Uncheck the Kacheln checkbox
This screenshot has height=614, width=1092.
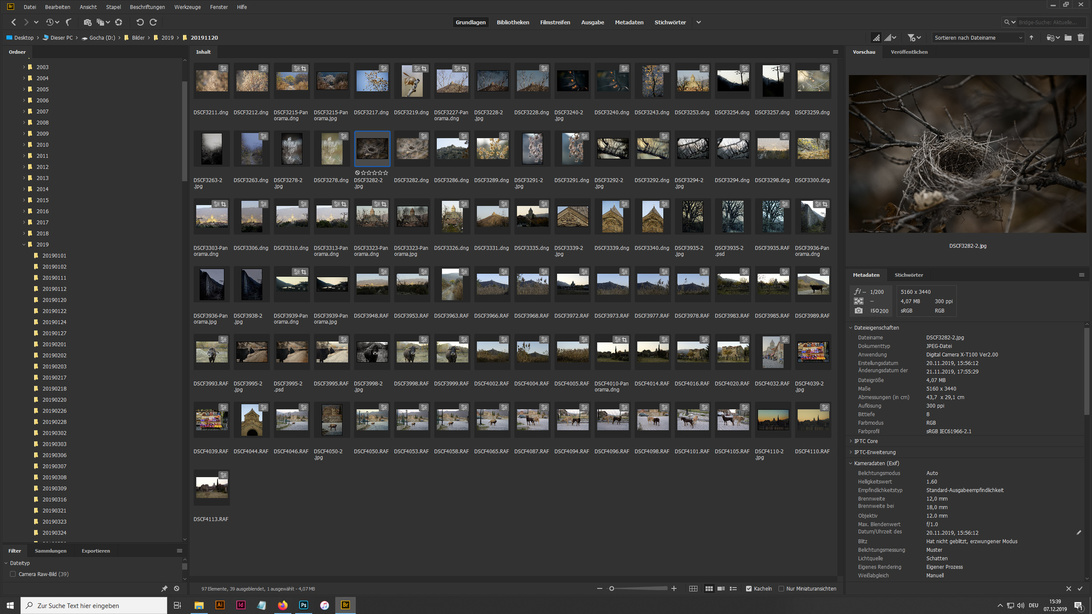tap(749, 589)
